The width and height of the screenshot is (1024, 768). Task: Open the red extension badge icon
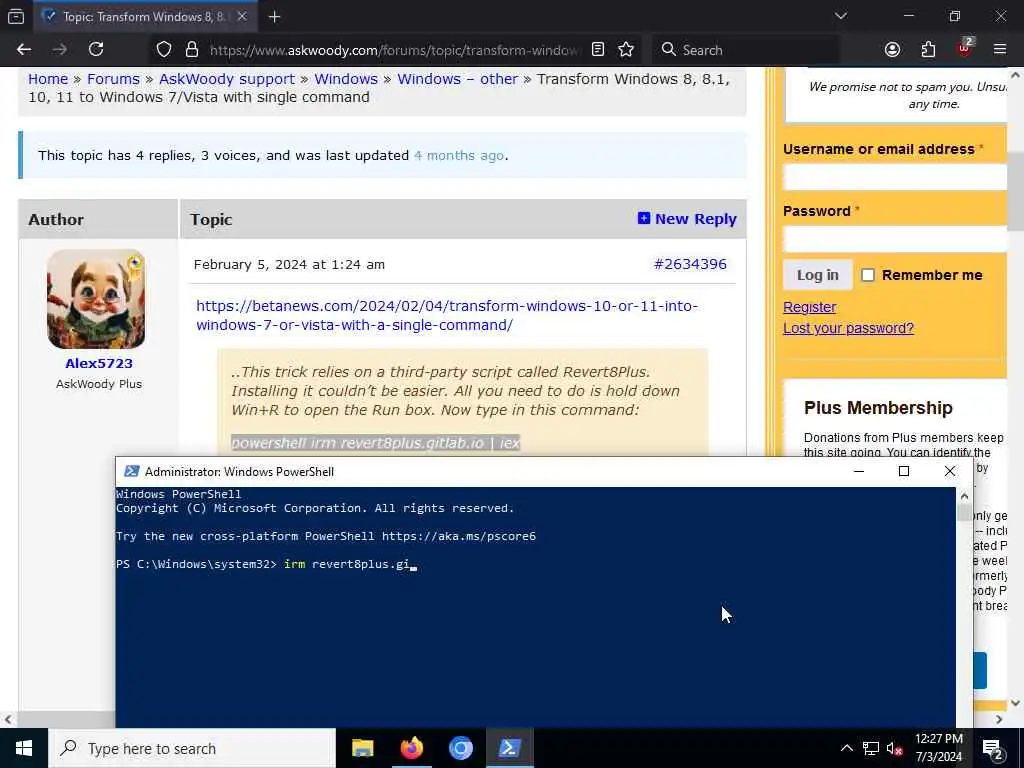pos(965,48)
